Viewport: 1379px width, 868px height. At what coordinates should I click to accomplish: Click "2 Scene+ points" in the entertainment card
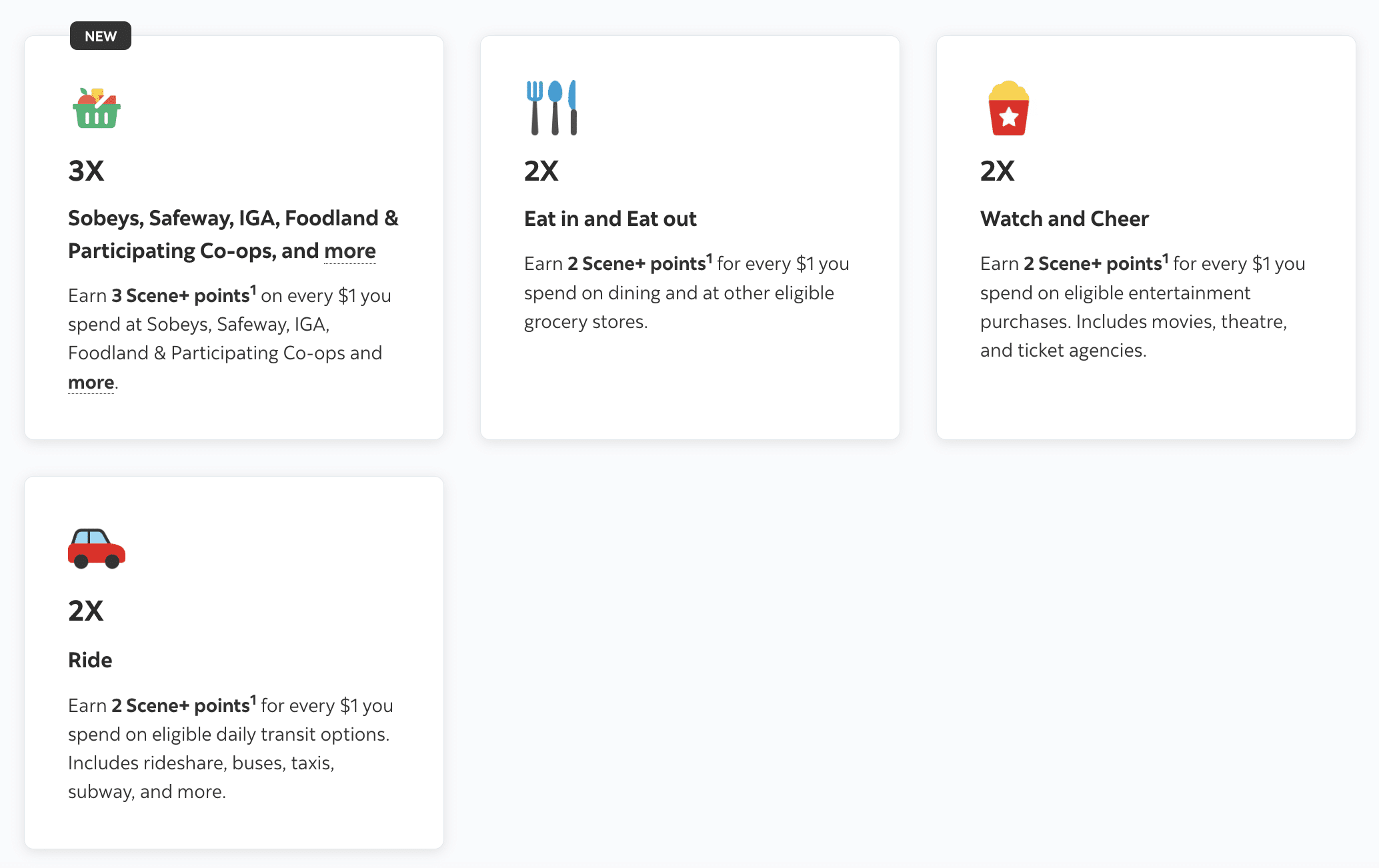point(1093,264)
